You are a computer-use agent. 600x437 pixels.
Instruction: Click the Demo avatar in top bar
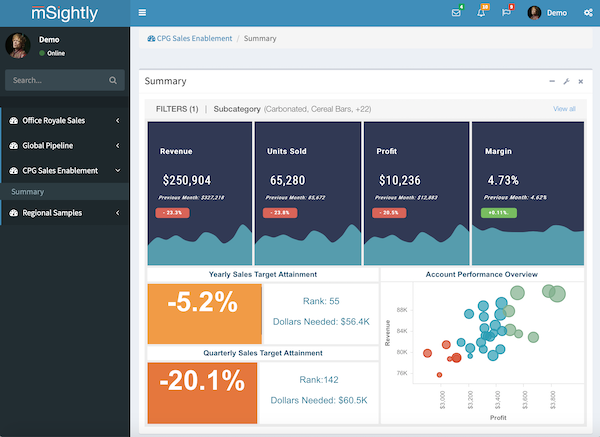coord(534,13)
